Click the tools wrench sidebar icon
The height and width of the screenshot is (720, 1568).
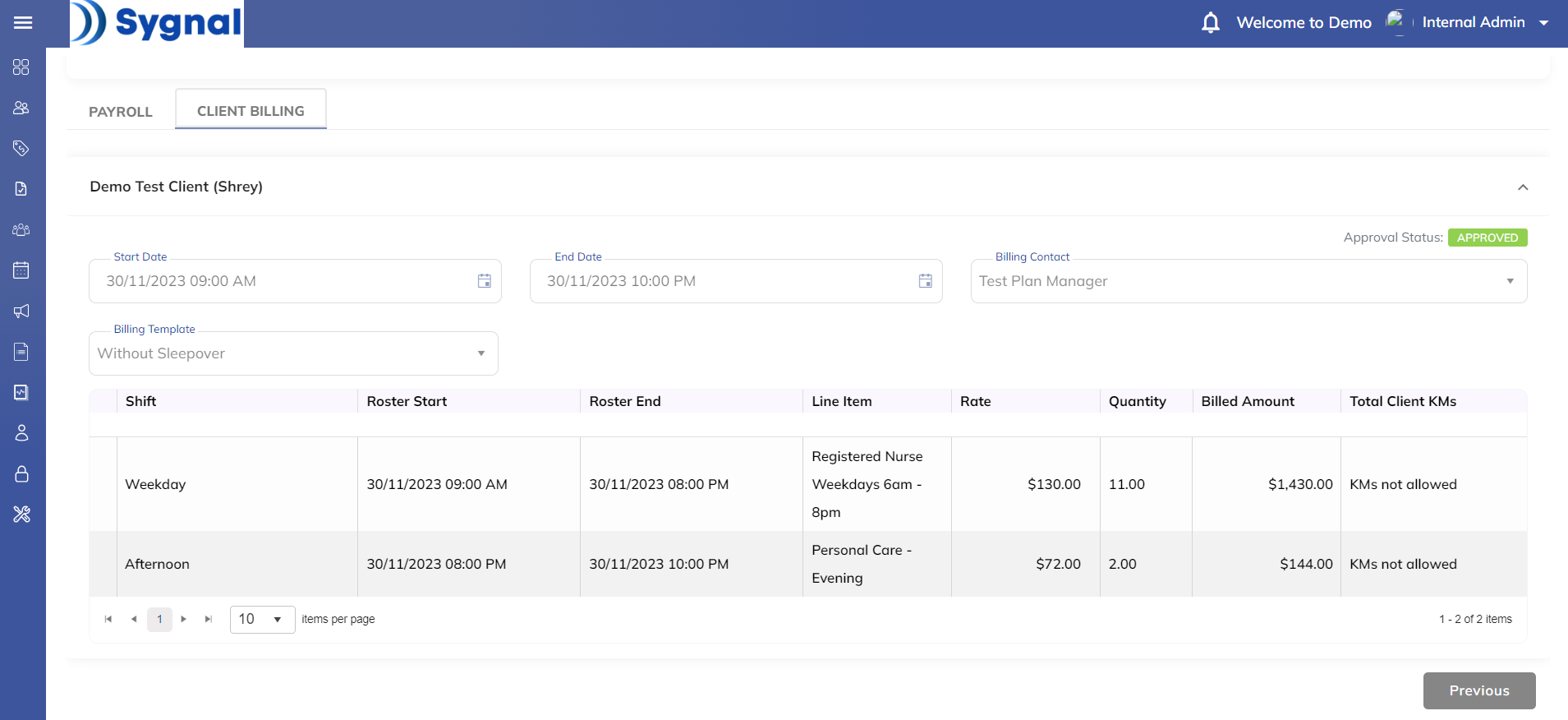coord(21,515)
